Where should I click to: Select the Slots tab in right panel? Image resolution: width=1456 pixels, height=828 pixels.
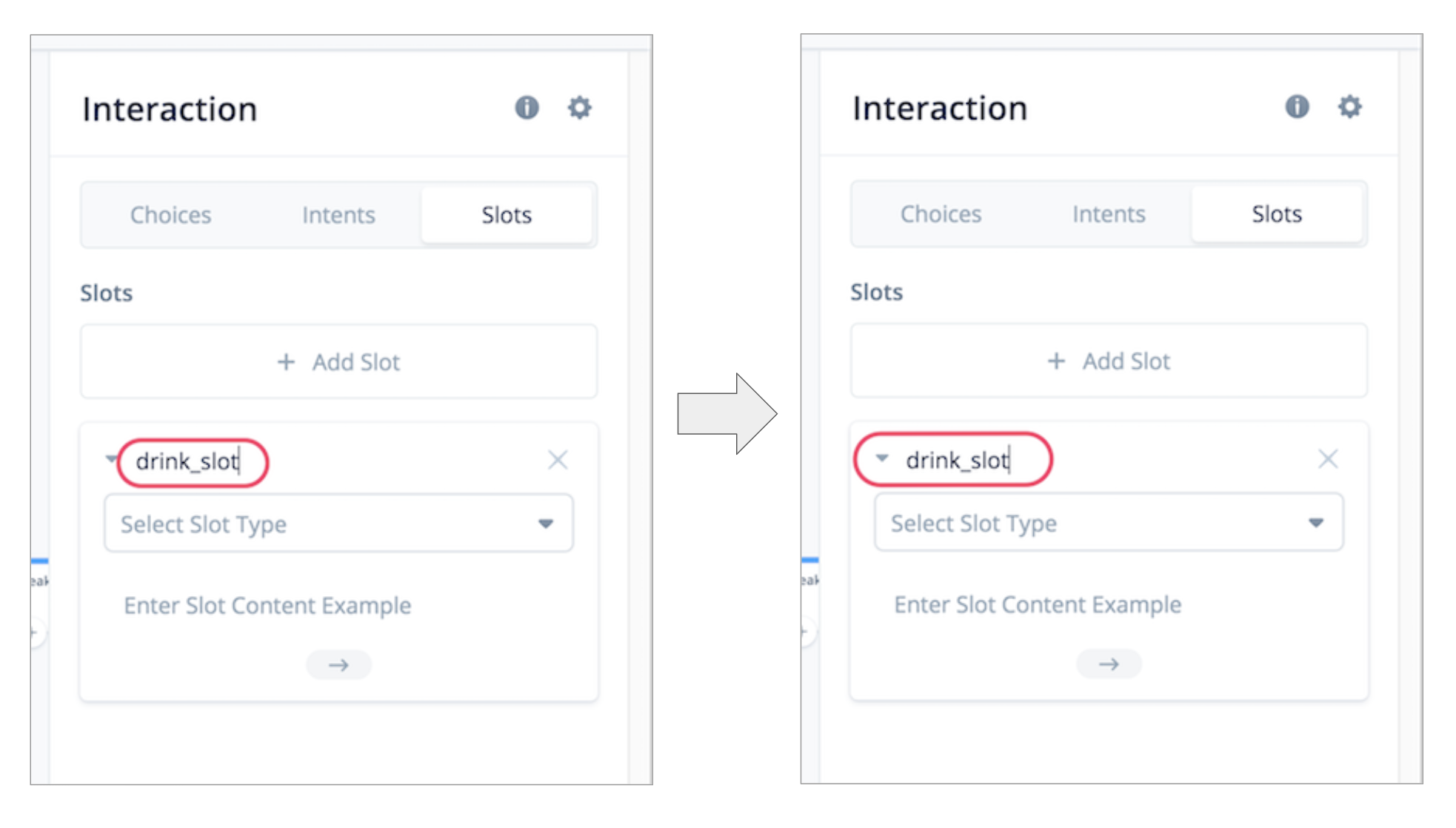coord(1277,214)
